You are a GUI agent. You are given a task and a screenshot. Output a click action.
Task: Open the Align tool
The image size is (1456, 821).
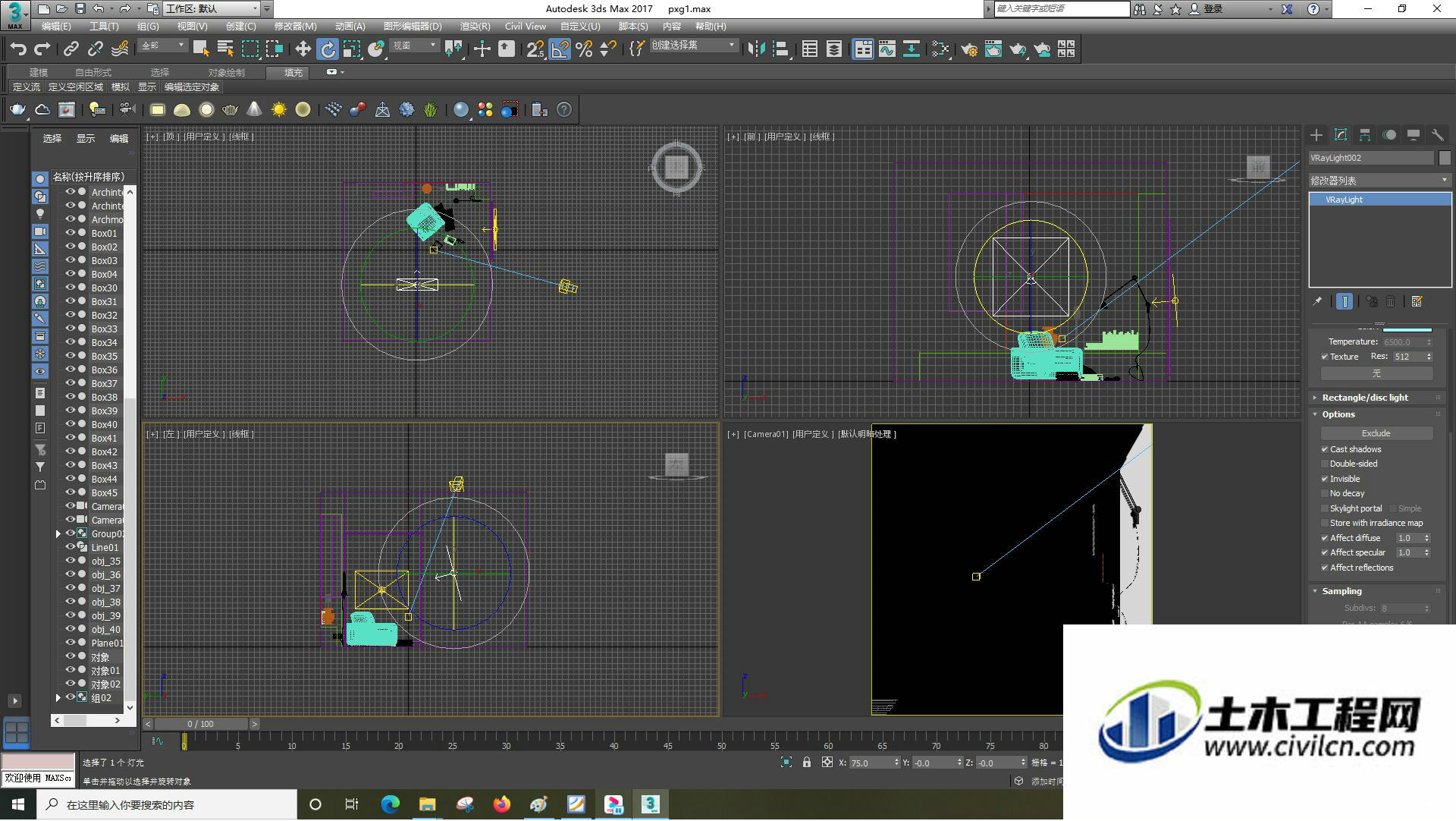point(781,49)
